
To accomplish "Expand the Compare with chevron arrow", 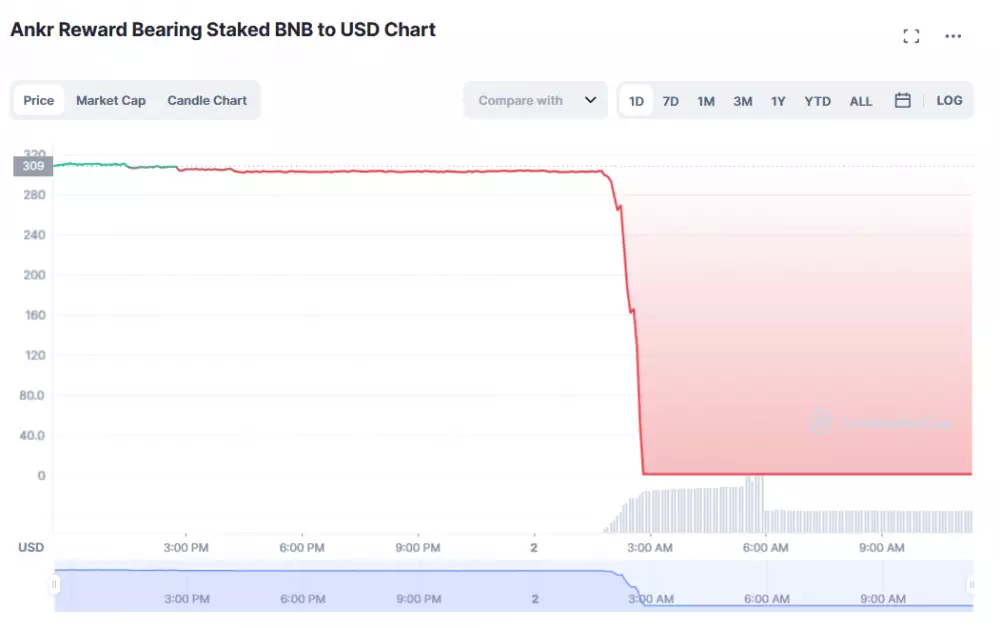I will [590, 100].
